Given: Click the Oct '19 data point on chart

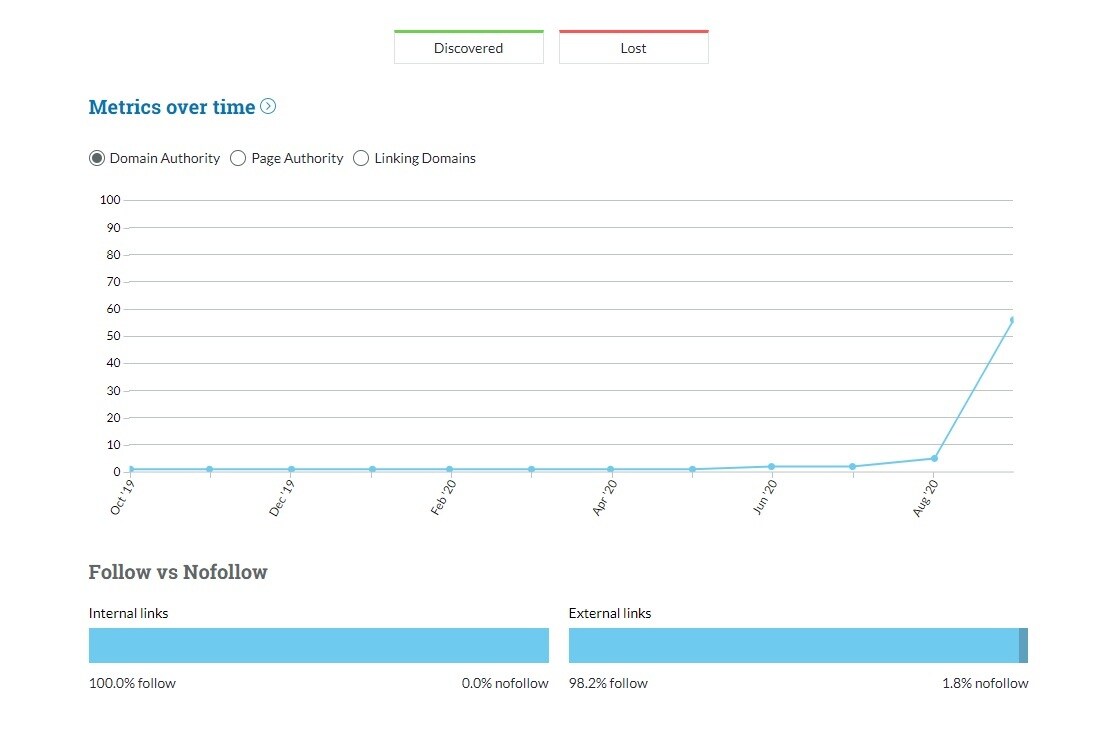Looking at the screenshot, I should (131, 469).
